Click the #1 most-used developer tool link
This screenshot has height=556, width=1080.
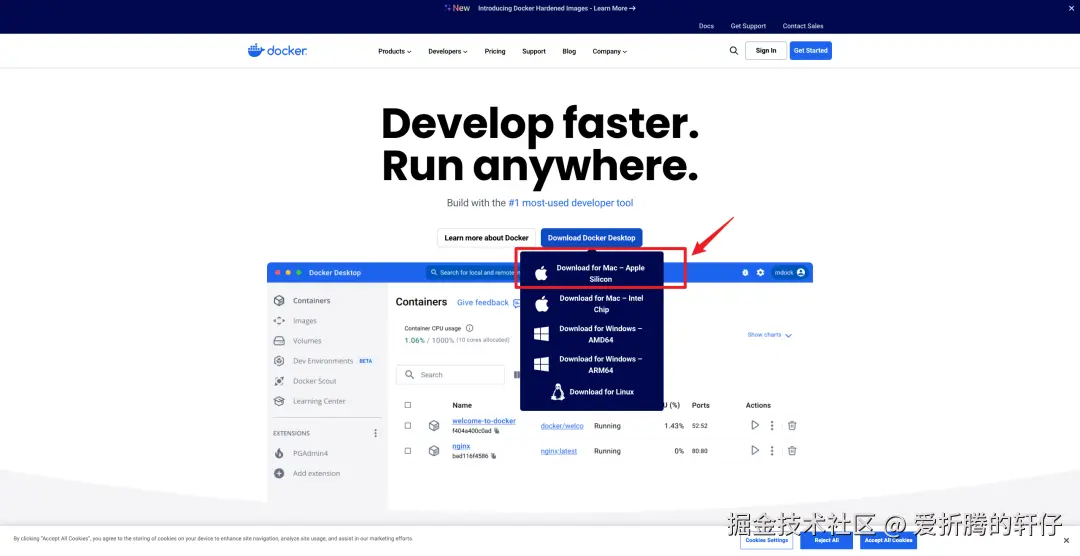571,203
